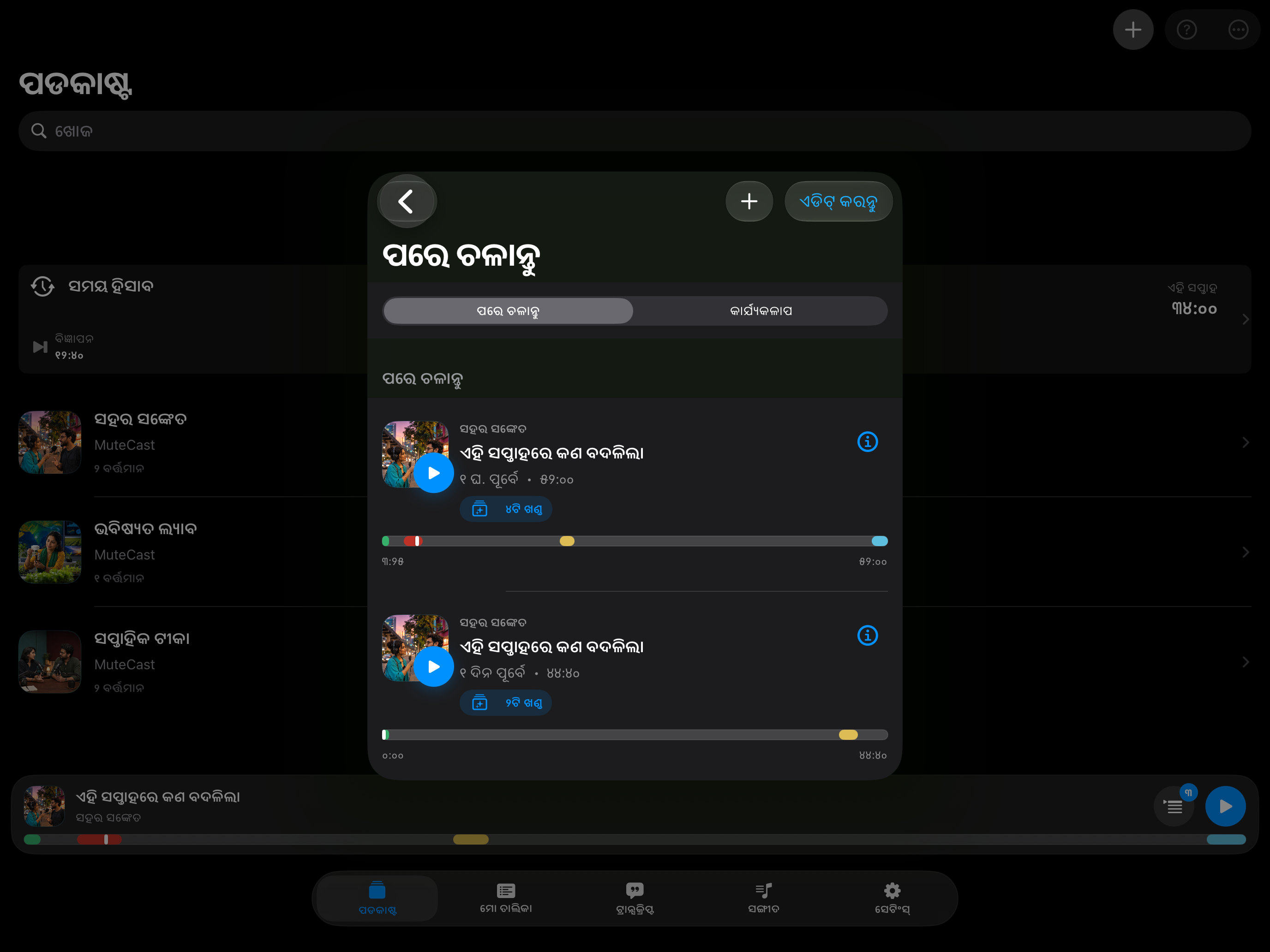Seek on second episode's progress bar

(635, 735)
